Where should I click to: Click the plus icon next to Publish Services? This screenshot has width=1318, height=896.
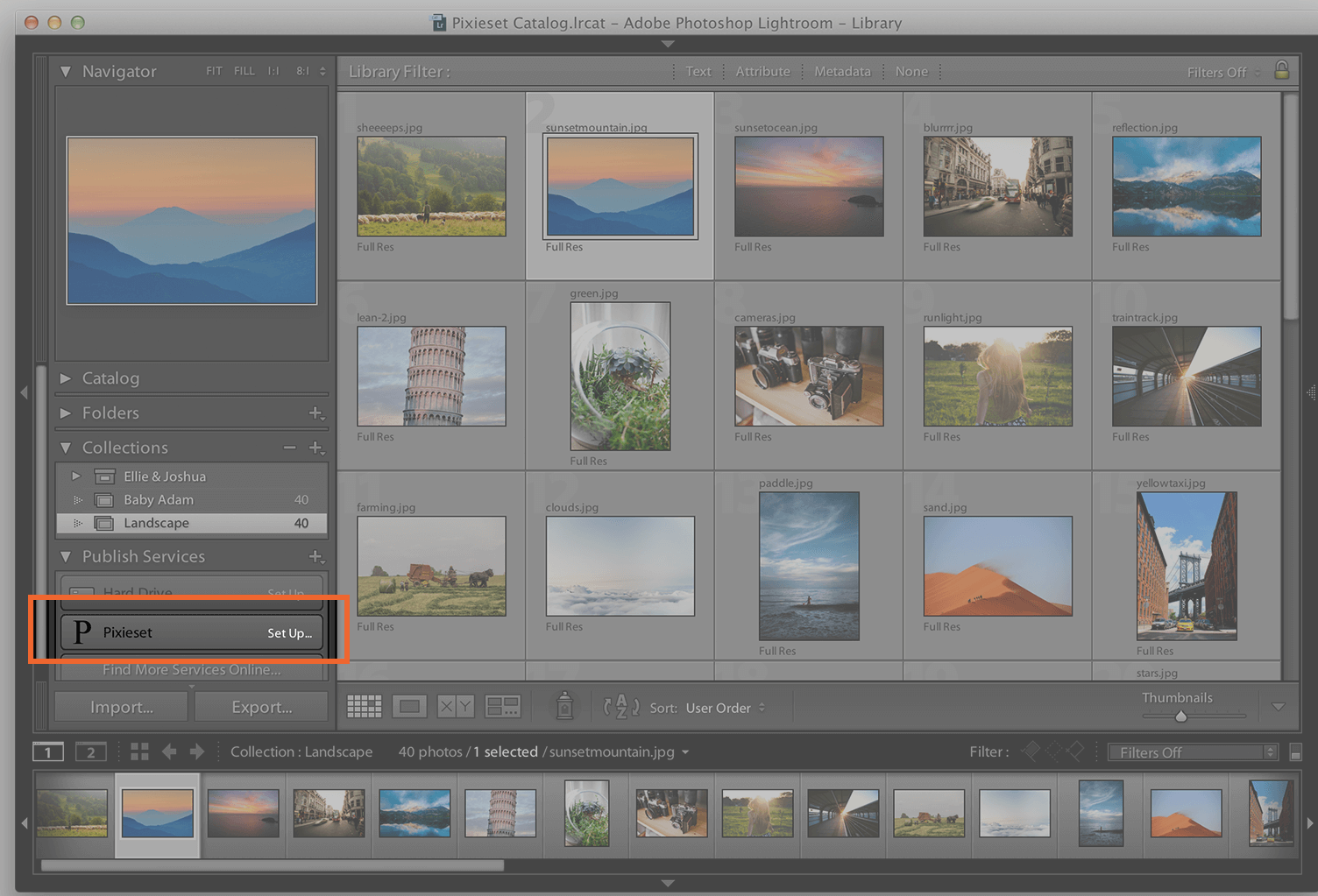click(317, 556)
